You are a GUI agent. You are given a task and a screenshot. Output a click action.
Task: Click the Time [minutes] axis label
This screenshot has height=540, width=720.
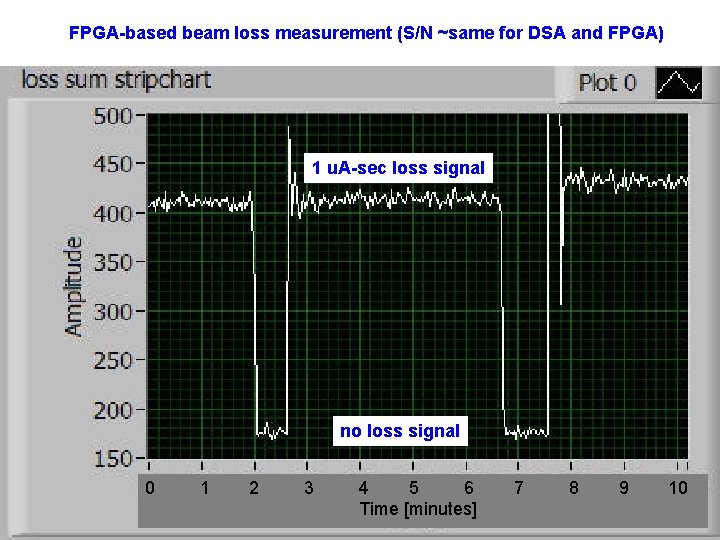click(418, 509)
